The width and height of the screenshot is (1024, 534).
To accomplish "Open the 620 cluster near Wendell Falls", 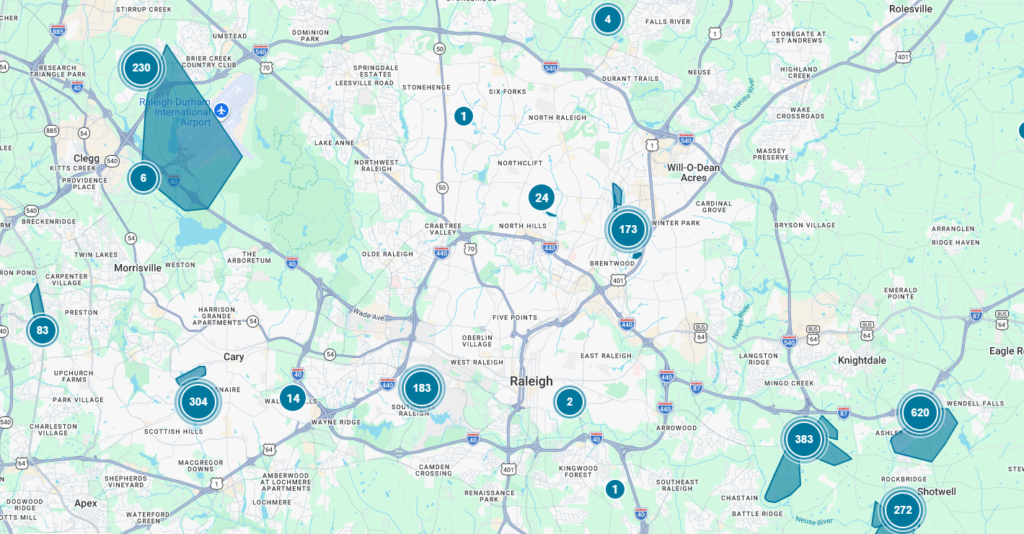I will pyautogui.click(x=920, y=413).
